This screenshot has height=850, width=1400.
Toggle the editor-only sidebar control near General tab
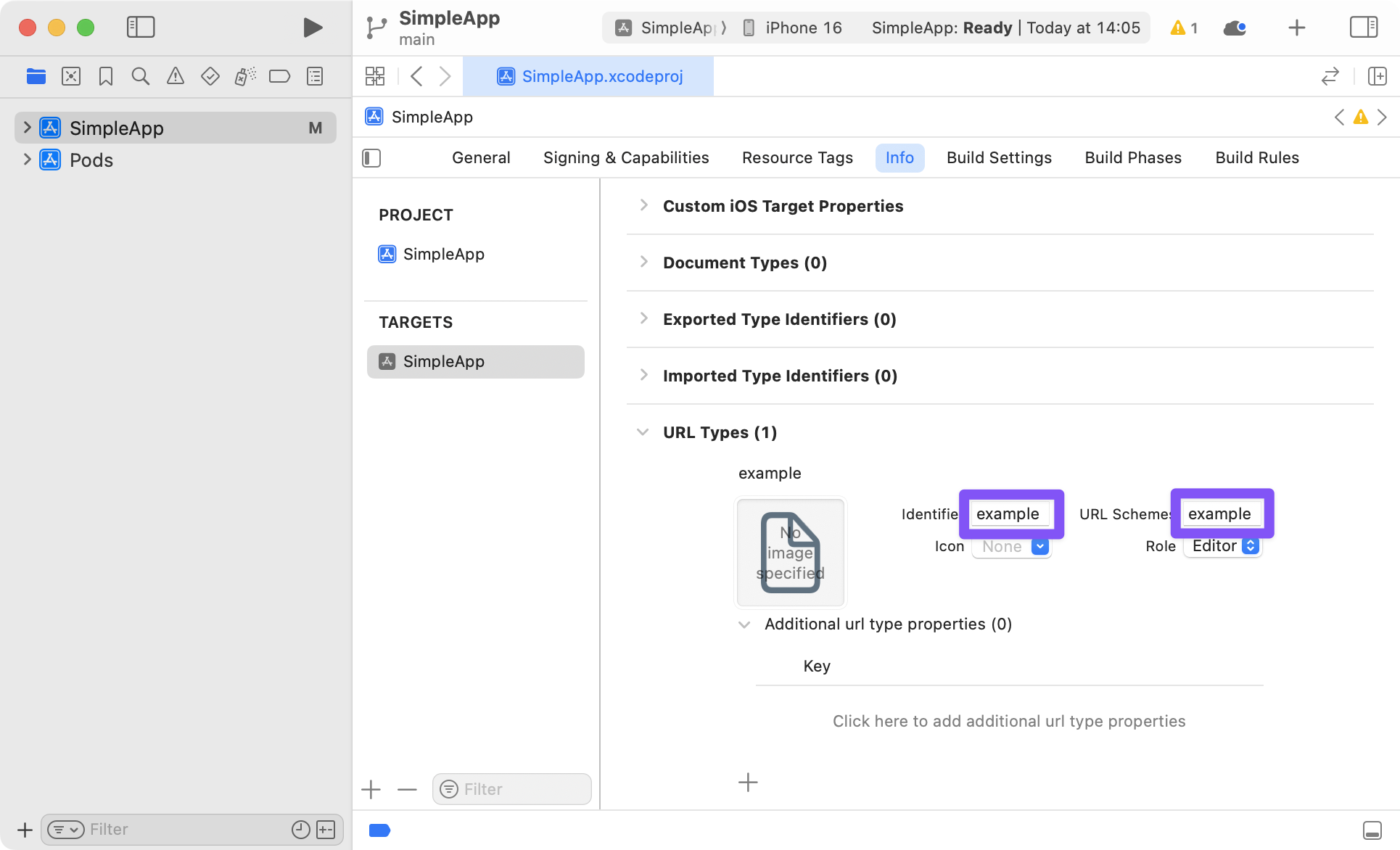pyautogui.click(x=371, y=157)
